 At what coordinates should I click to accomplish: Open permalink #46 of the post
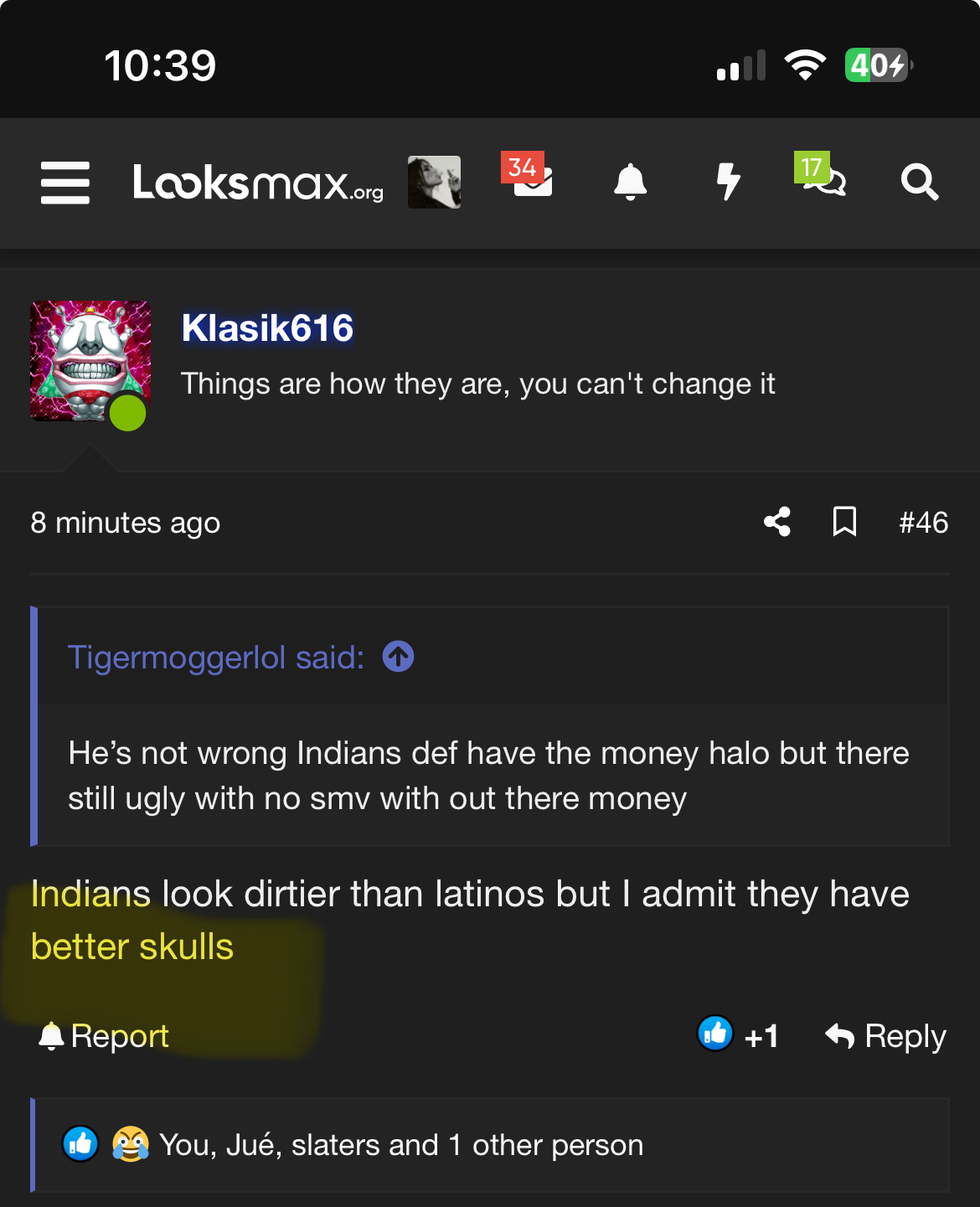pos(923,523)
